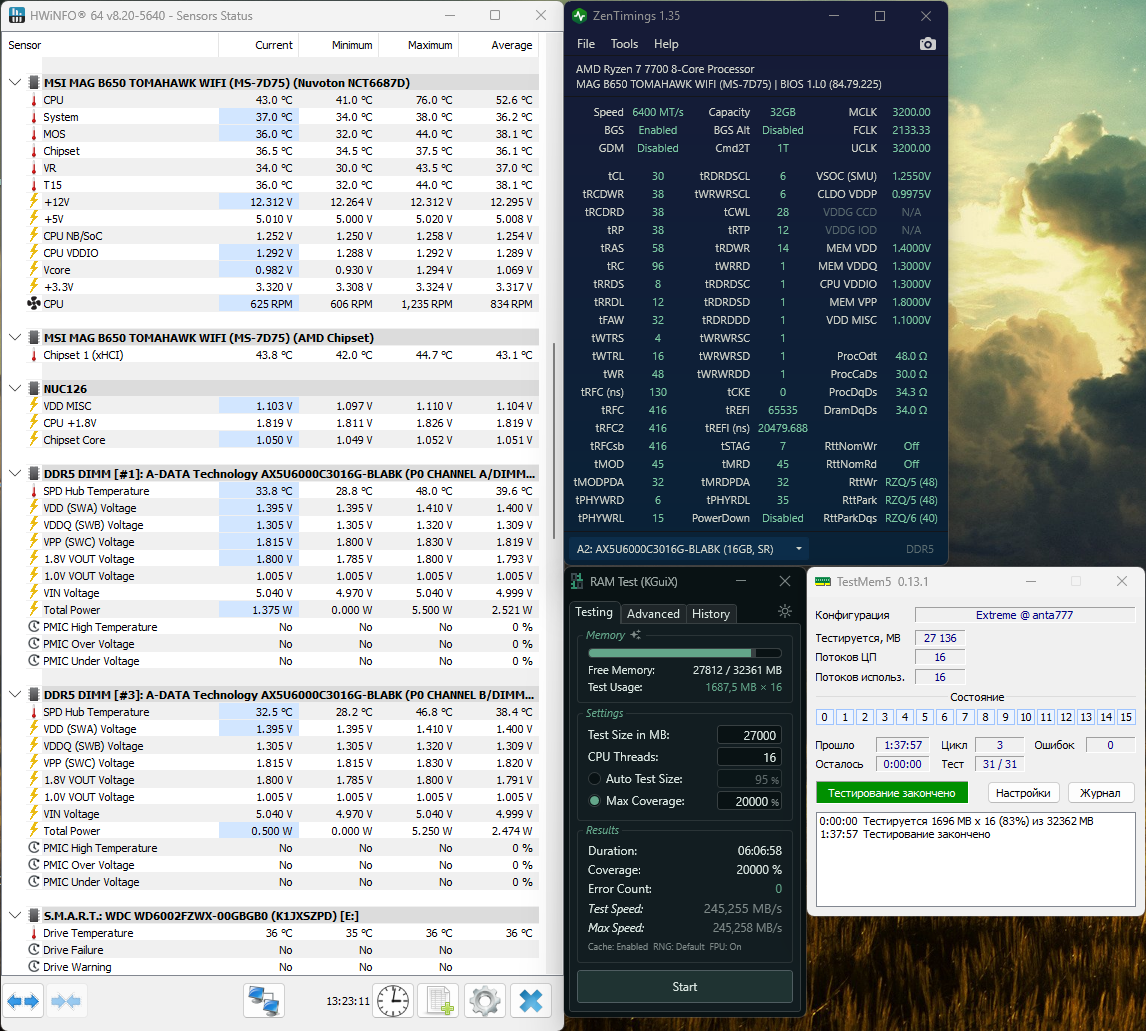
Task: Toggle TestMem5 thread state box 3
Action: click(x=884, y=717)
